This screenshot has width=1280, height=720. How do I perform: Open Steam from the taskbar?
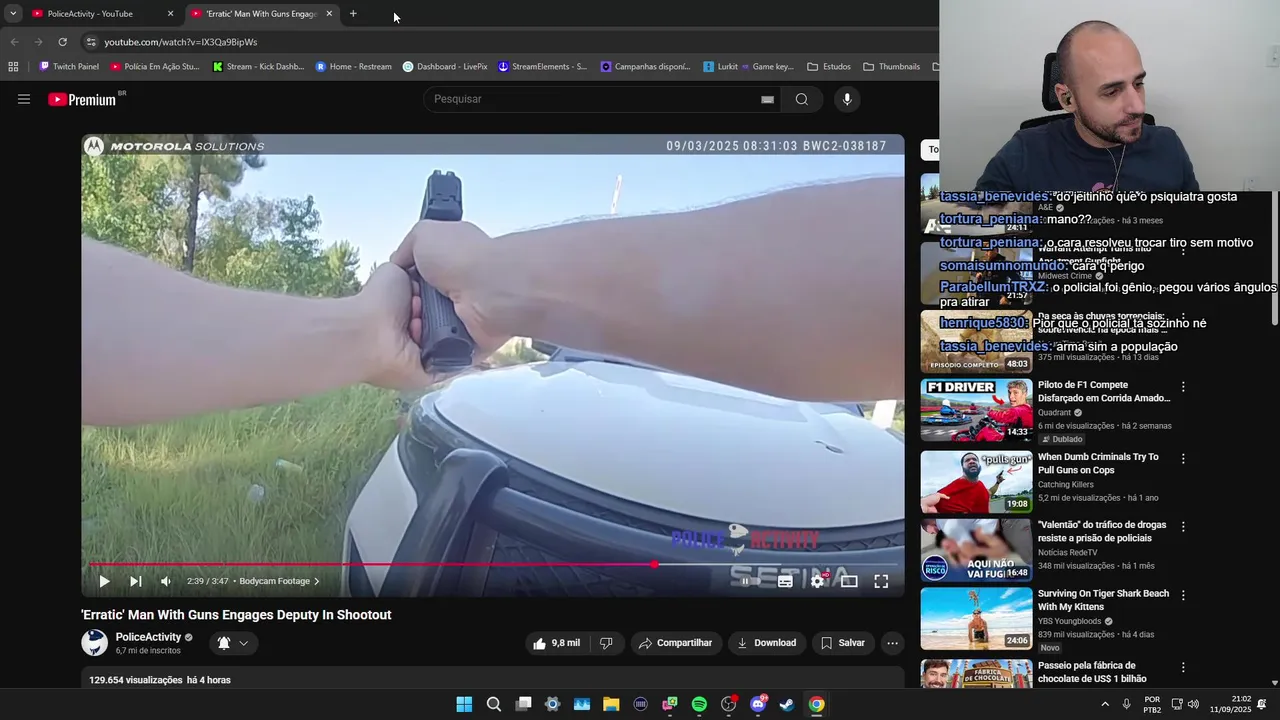tap(787, 704)
